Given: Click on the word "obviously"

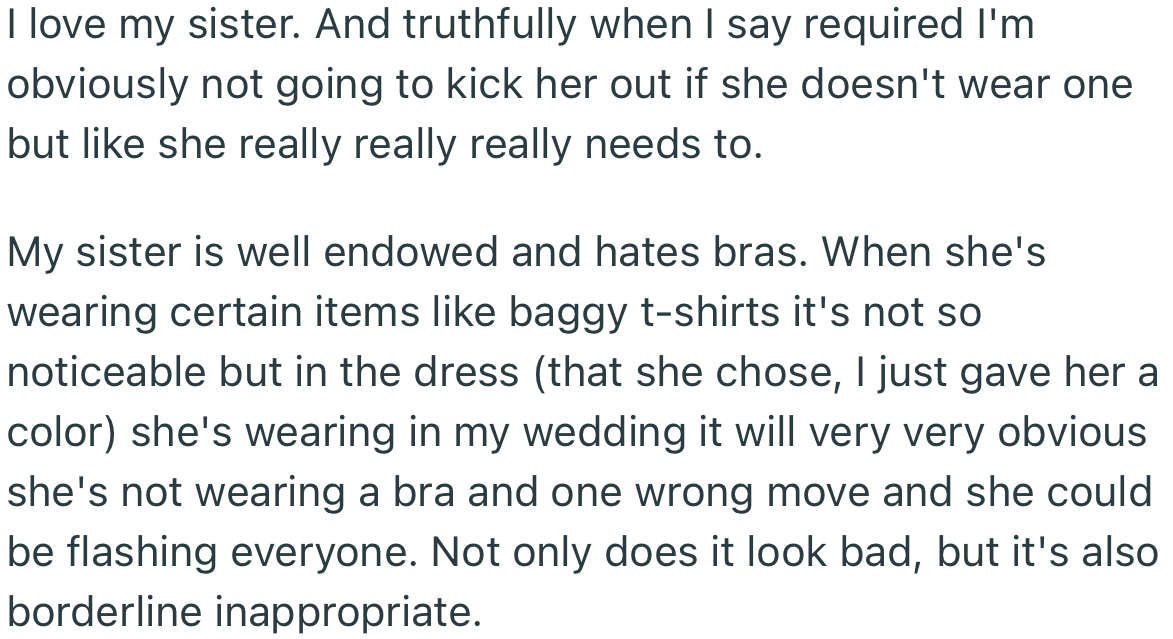Looking at the screenshot, I should (x=96, y=84).
